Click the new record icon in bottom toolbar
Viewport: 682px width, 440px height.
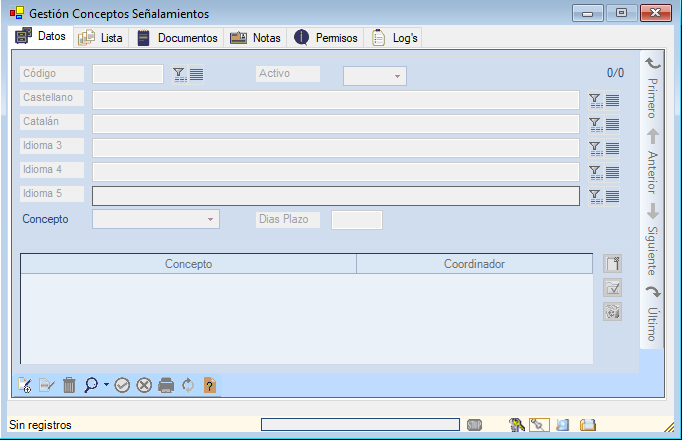[x=25, y=385]
